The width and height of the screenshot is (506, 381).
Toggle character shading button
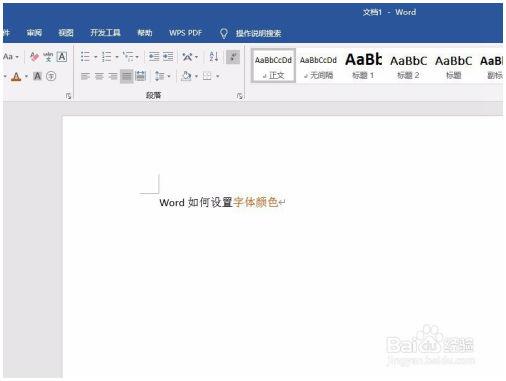(x=37, y=76)
